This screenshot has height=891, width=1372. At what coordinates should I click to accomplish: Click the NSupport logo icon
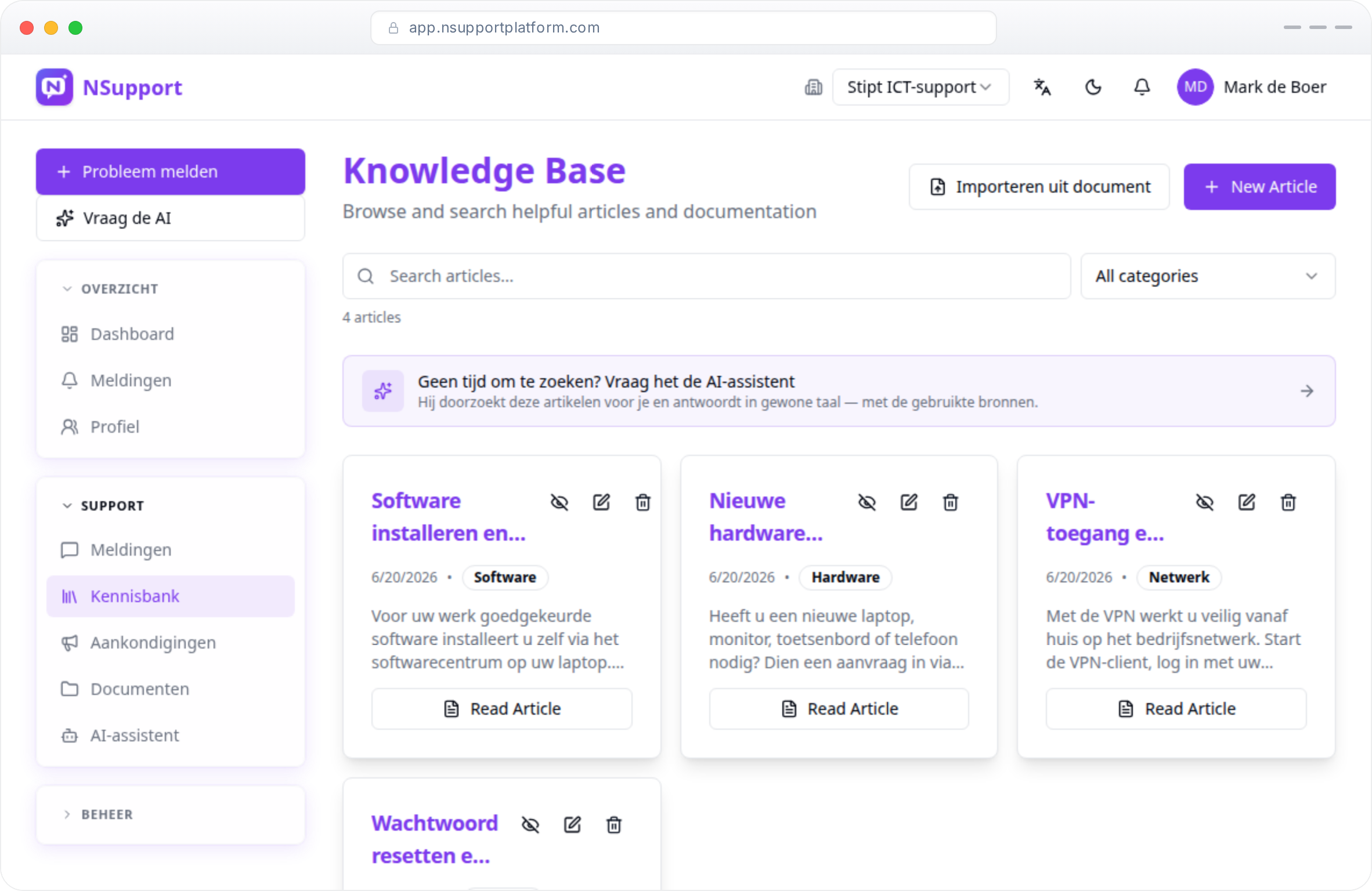54,87
